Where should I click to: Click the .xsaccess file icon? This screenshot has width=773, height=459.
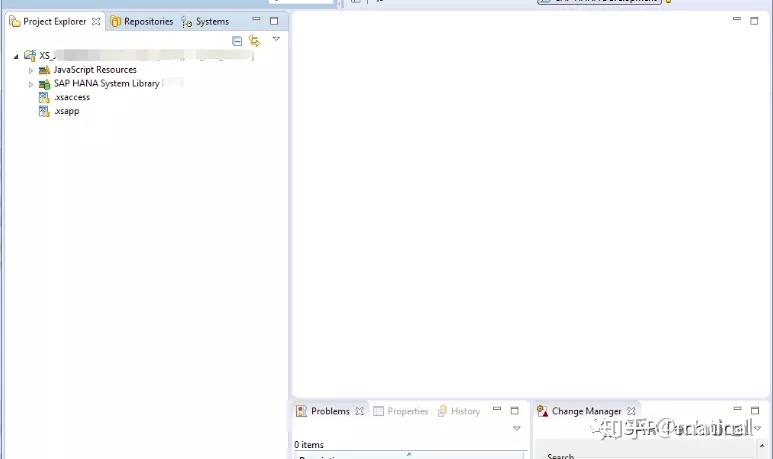click(x=44, y=98)
